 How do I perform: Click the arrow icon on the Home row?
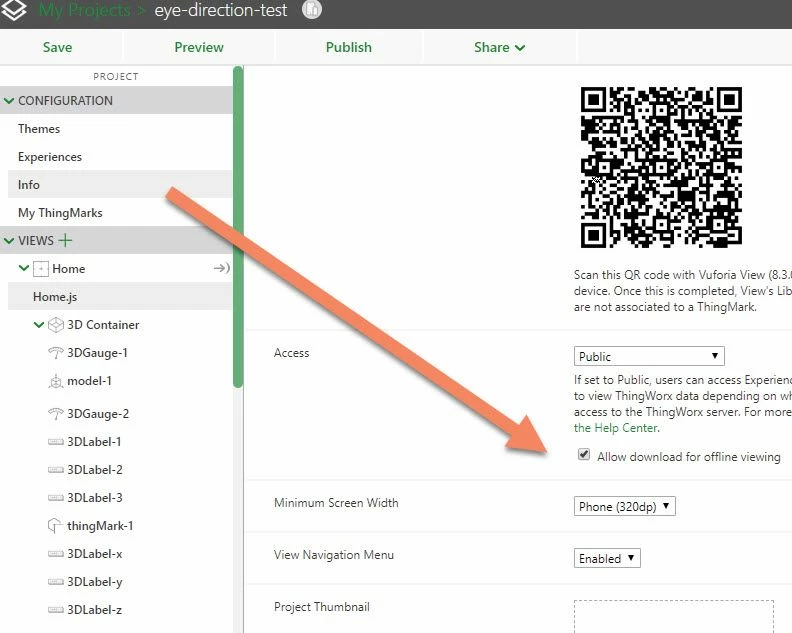[221, 268]
